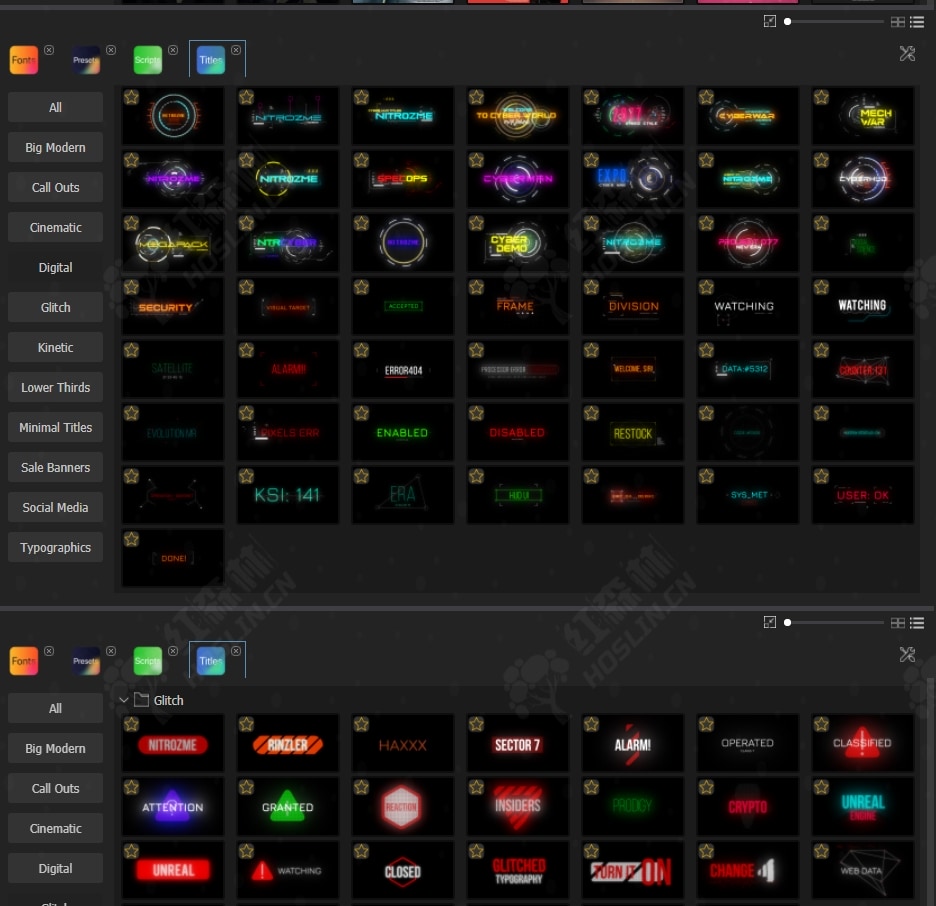Switch to grid view in lower panel
The height and width of the screenshot is (906, 936).
coord(898,623)
